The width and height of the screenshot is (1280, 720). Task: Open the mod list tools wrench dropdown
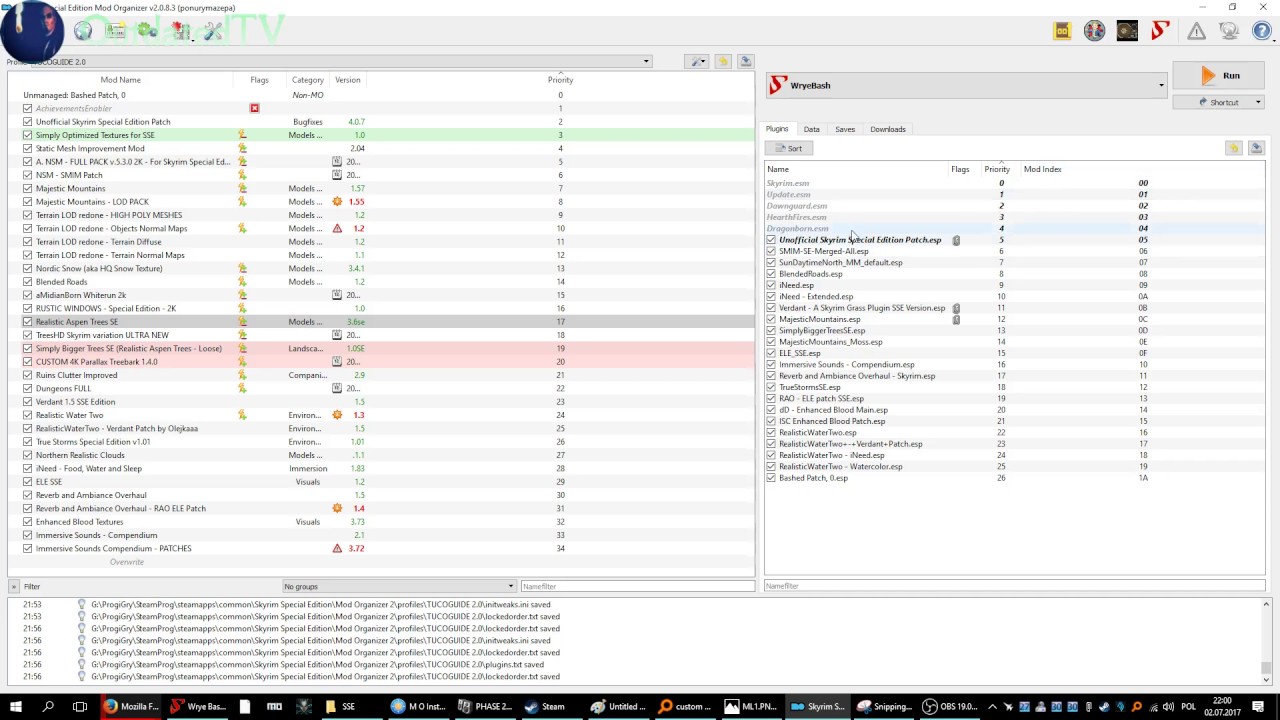tap(697, 61)
